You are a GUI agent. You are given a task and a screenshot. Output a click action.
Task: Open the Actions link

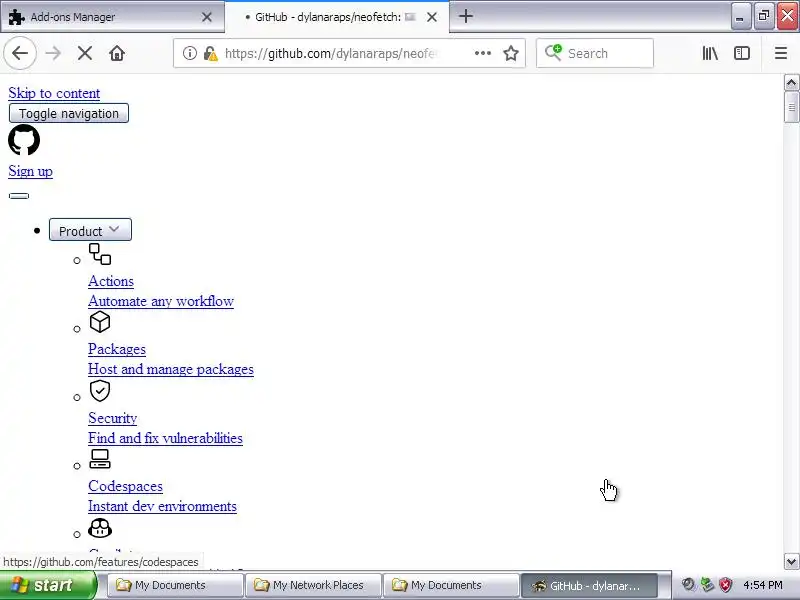111,281
